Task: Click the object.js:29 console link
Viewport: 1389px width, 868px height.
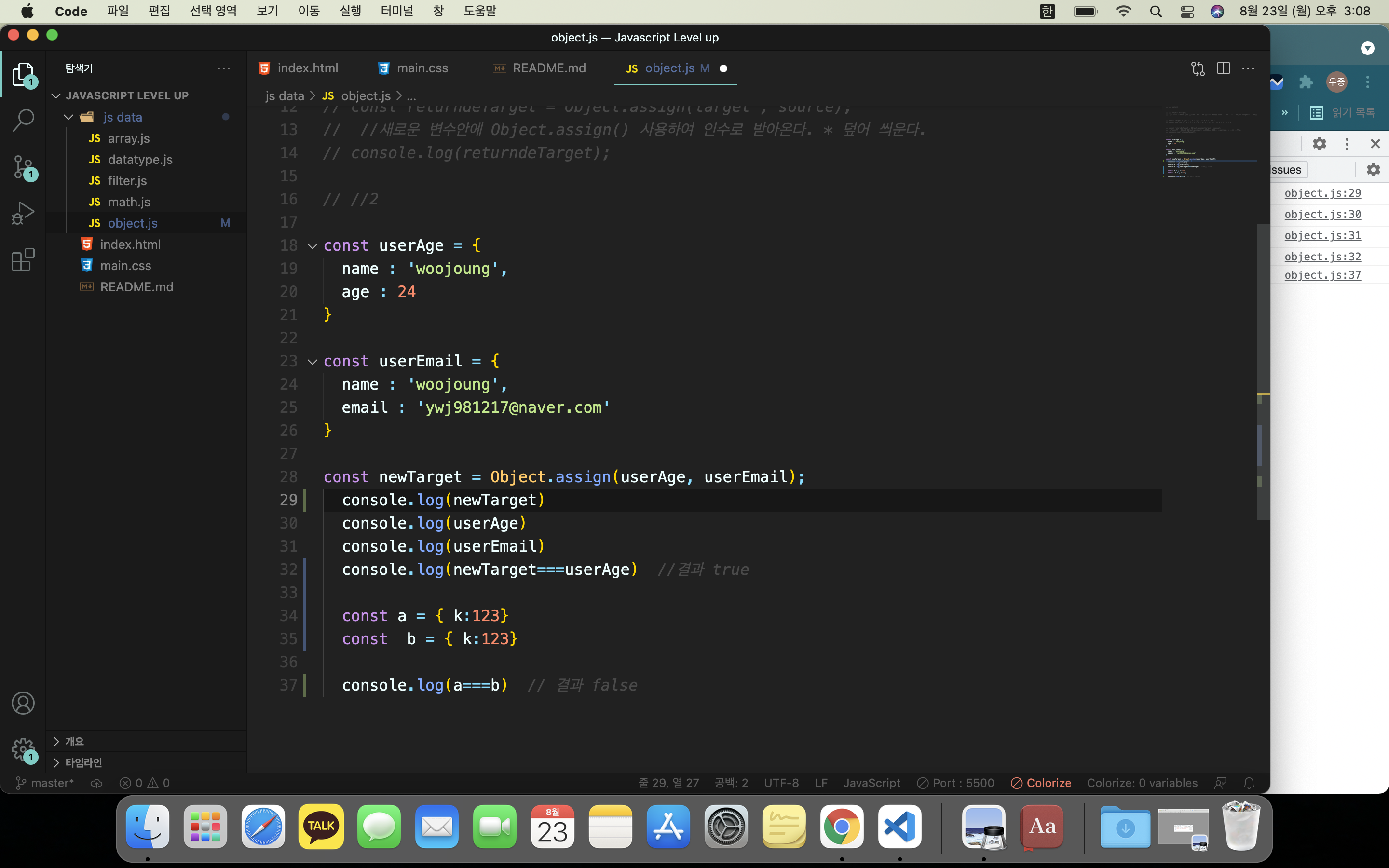Action: tap(1322, 193)
